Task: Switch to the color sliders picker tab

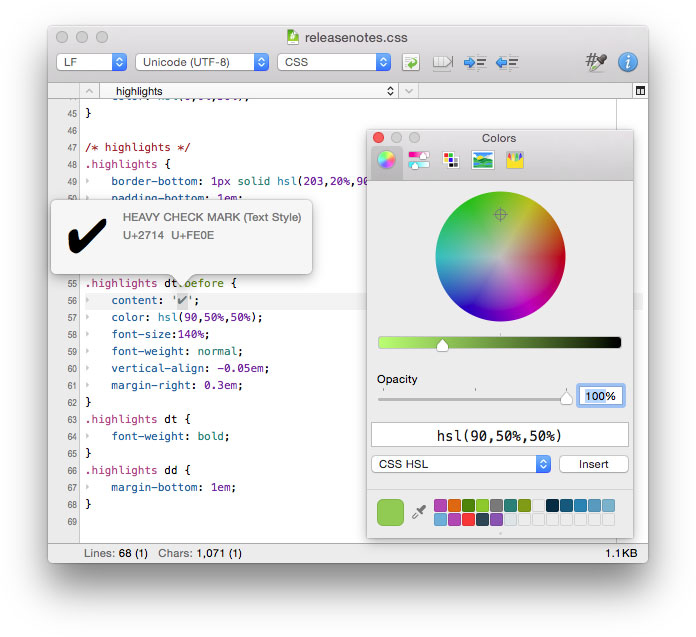Action: 419,160
